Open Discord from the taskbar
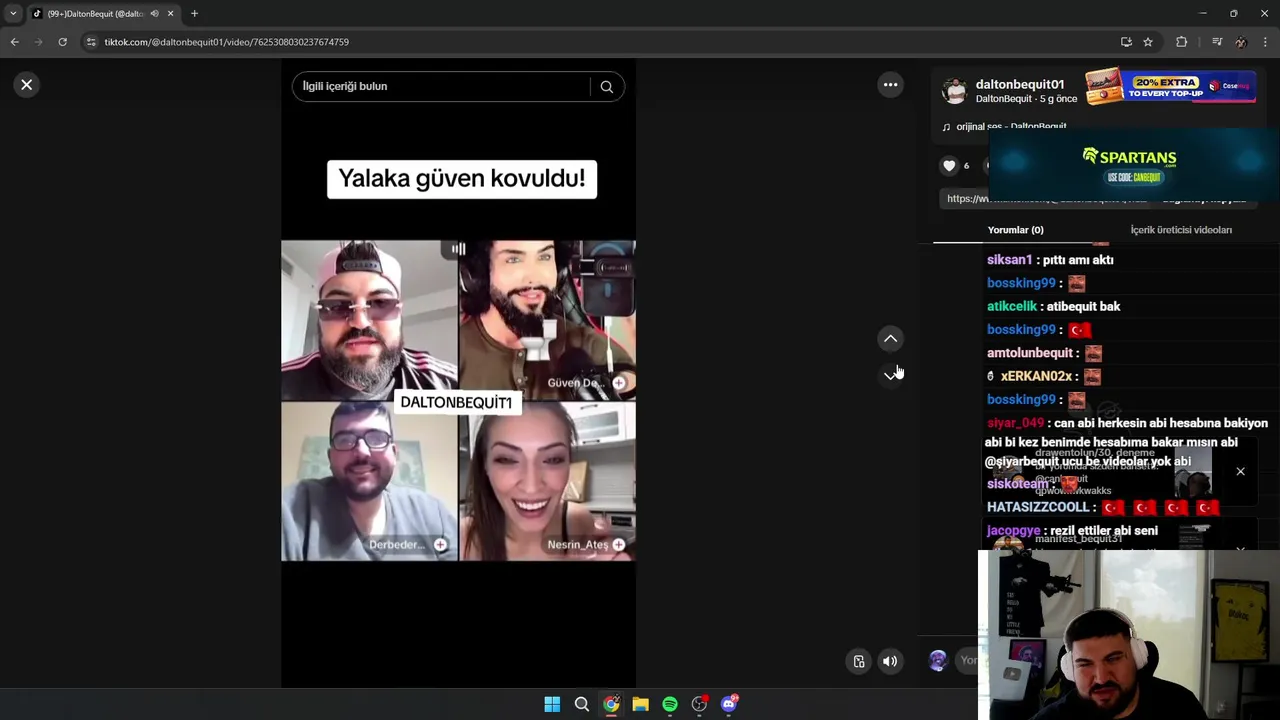 729,704
